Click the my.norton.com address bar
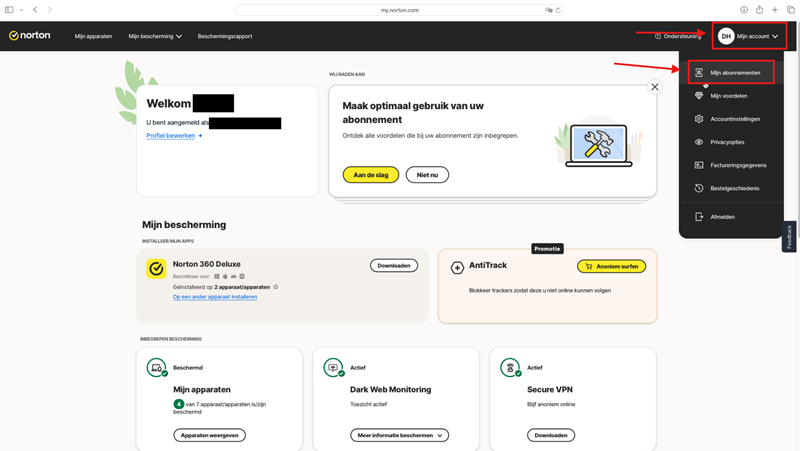Screen dimensions: 800x451 pos(399,10)
